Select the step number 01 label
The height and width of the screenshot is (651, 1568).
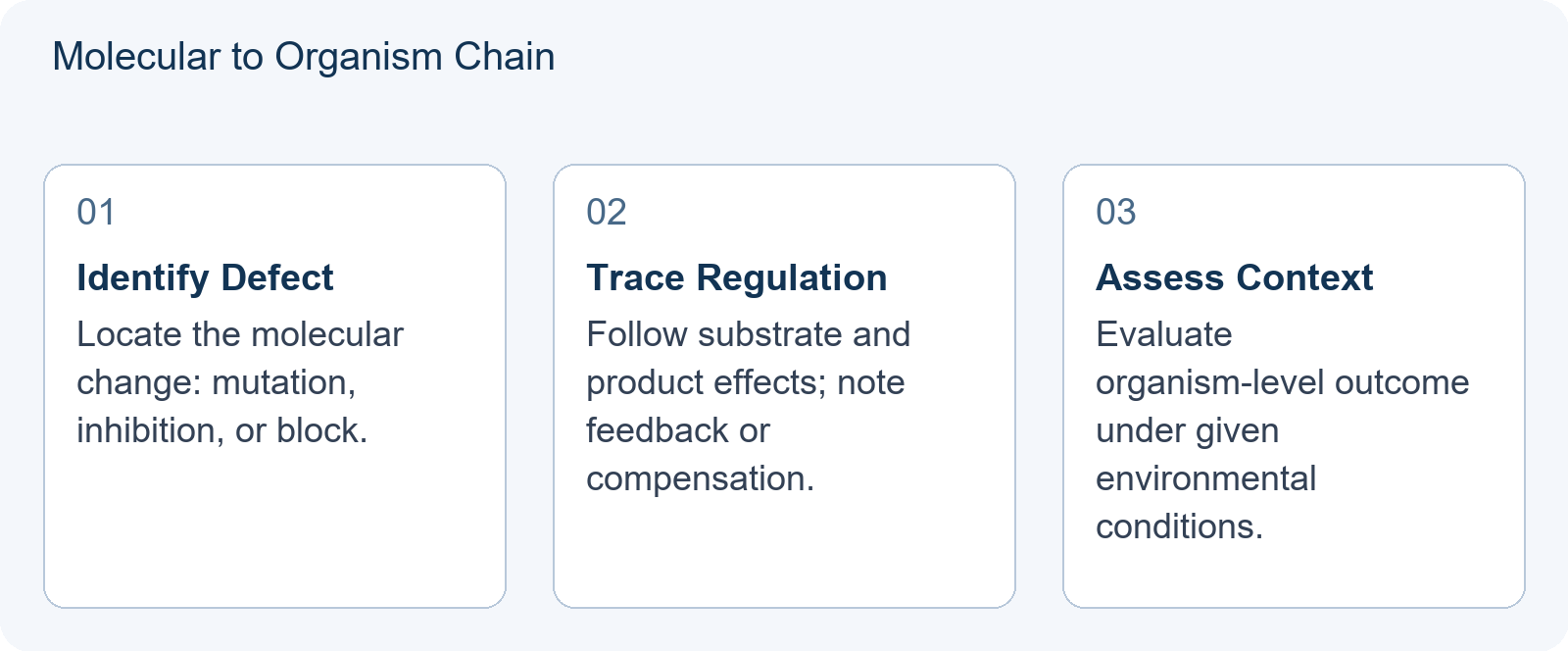[96, 212]
